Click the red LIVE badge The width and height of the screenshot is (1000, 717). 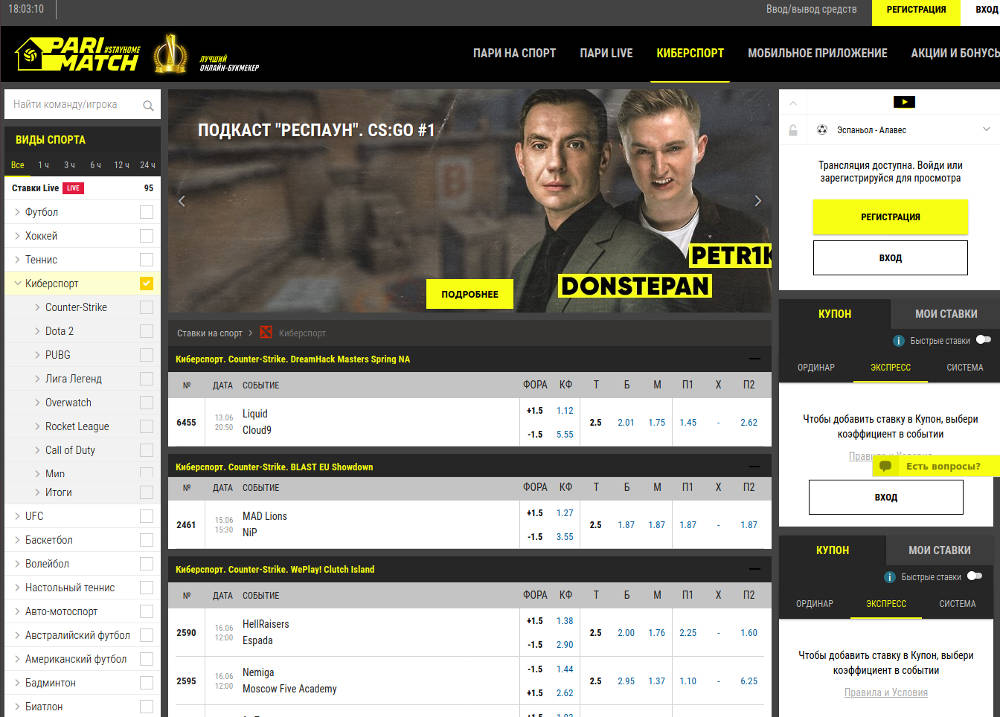[73, 188]
